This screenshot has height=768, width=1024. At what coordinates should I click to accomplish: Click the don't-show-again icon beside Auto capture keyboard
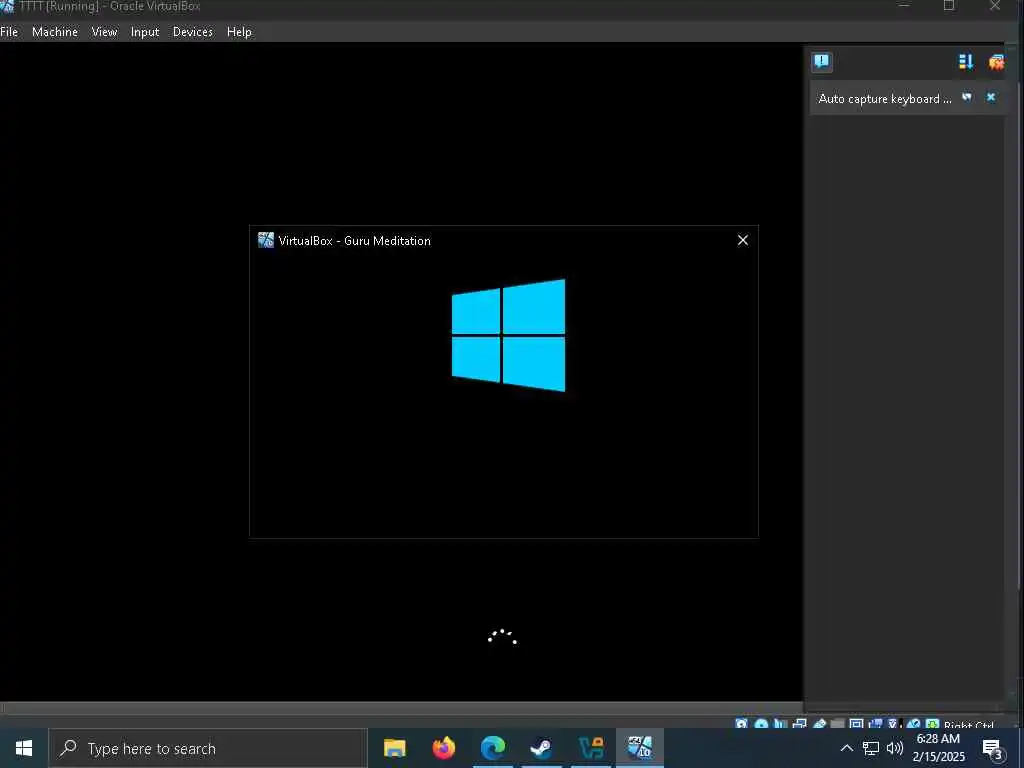click(967, 97)
